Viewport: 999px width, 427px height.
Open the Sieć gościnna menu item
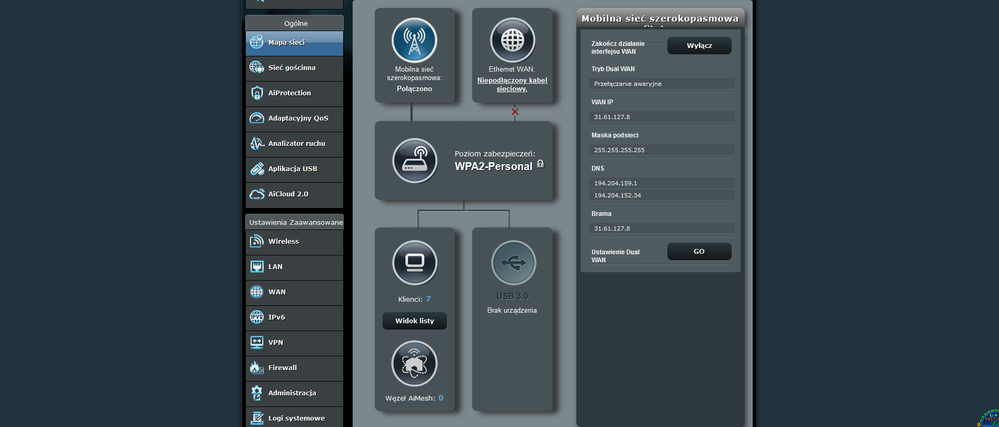tap(294, 68)
